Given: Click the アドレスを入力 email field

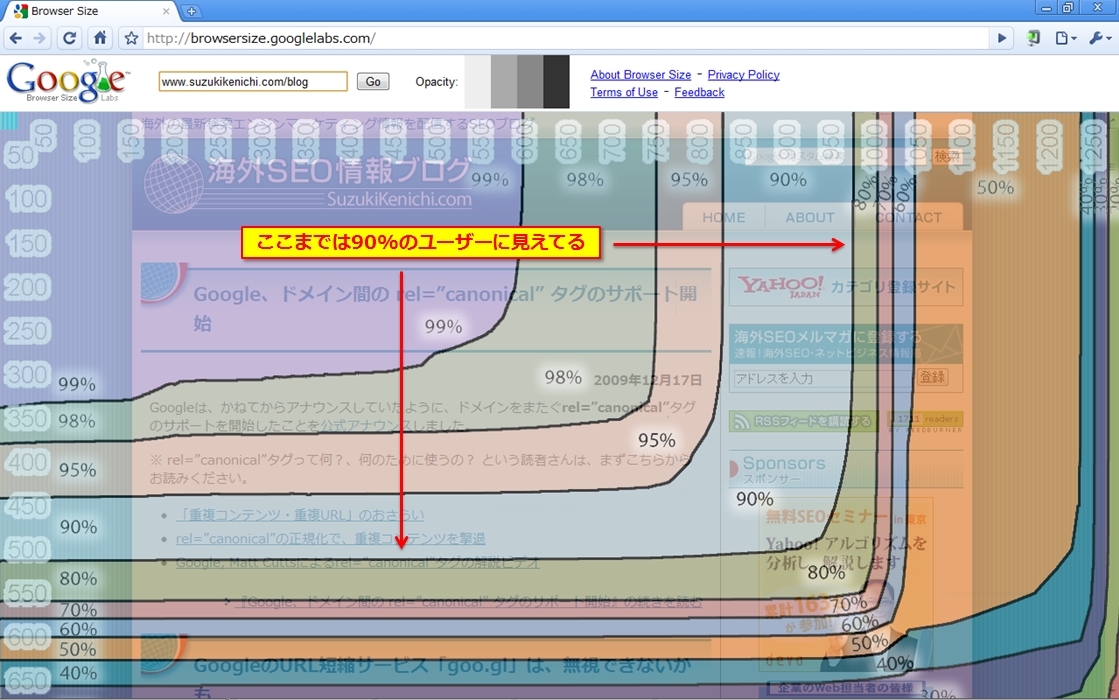Looking at the screenshot, I should tap(823, 378).
